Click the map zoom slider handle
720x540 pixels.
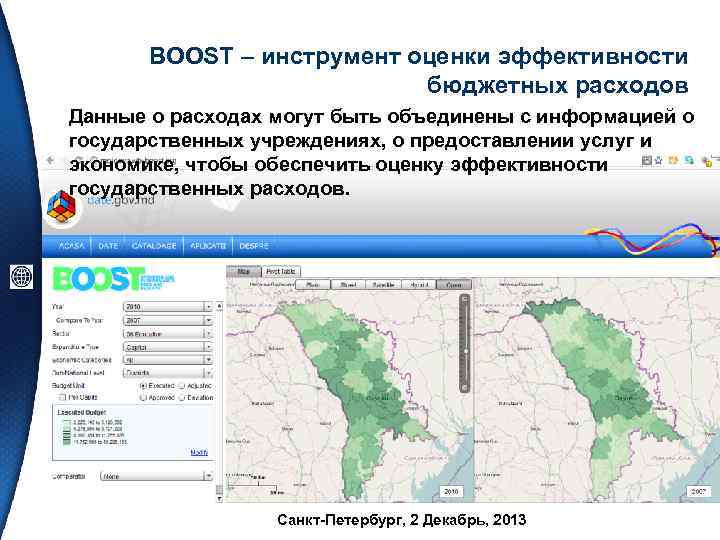point(465,351)
